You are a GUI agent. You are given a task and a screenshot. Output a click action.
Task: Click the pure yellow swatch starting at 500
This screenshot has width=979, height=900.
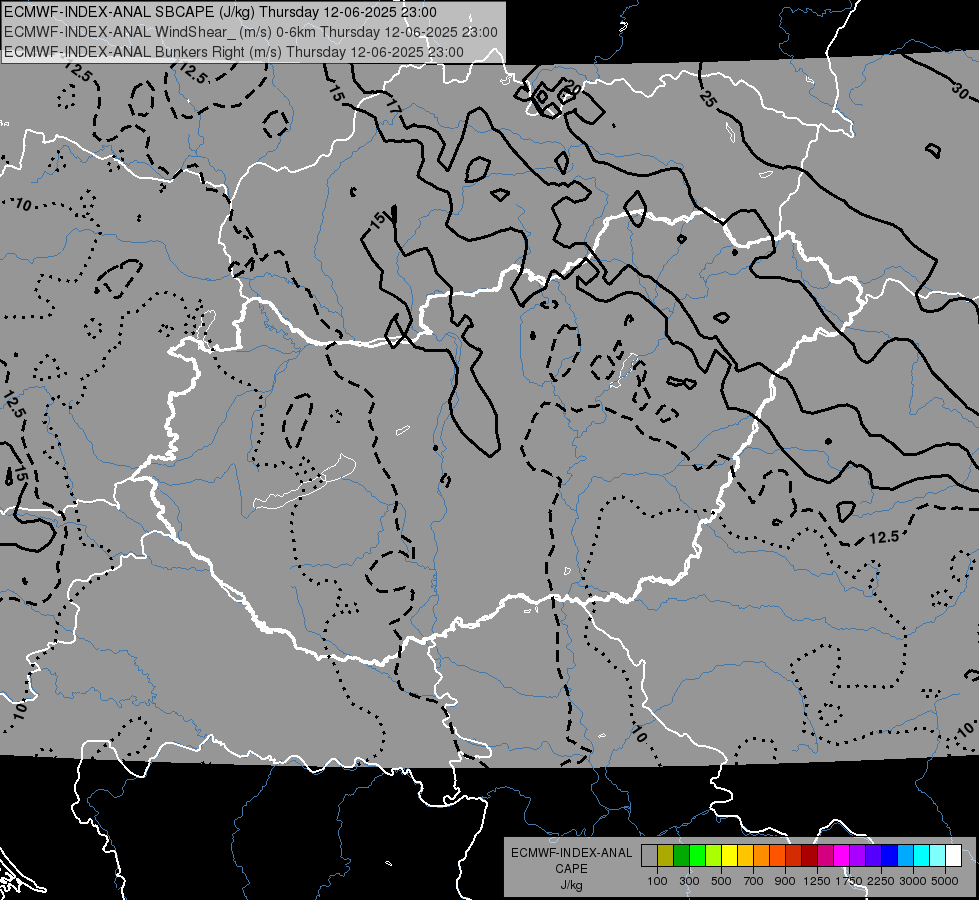729,856
